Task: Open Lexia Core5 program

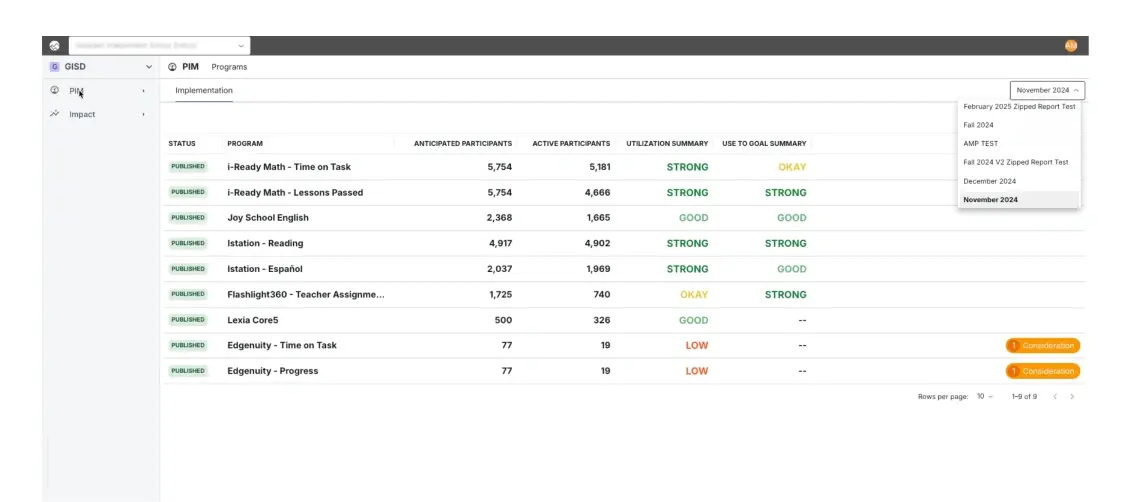Action: [x=253, y=320]
